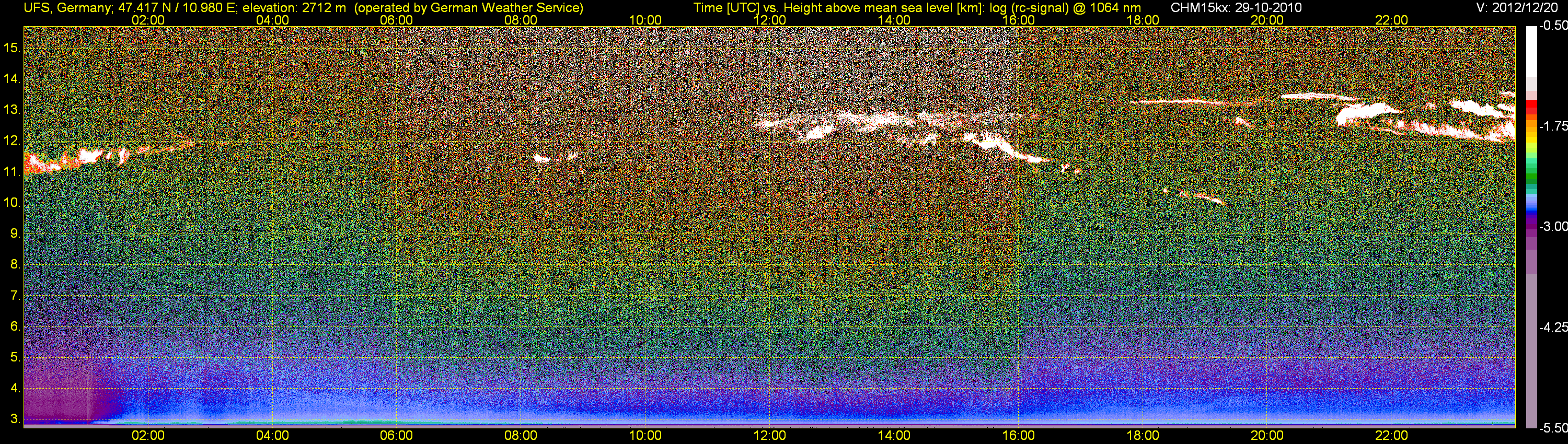The height and width of the screenshot is (444, 1568).
Task: Click the height axis label "15."
Action: click(x=12, y=48)
